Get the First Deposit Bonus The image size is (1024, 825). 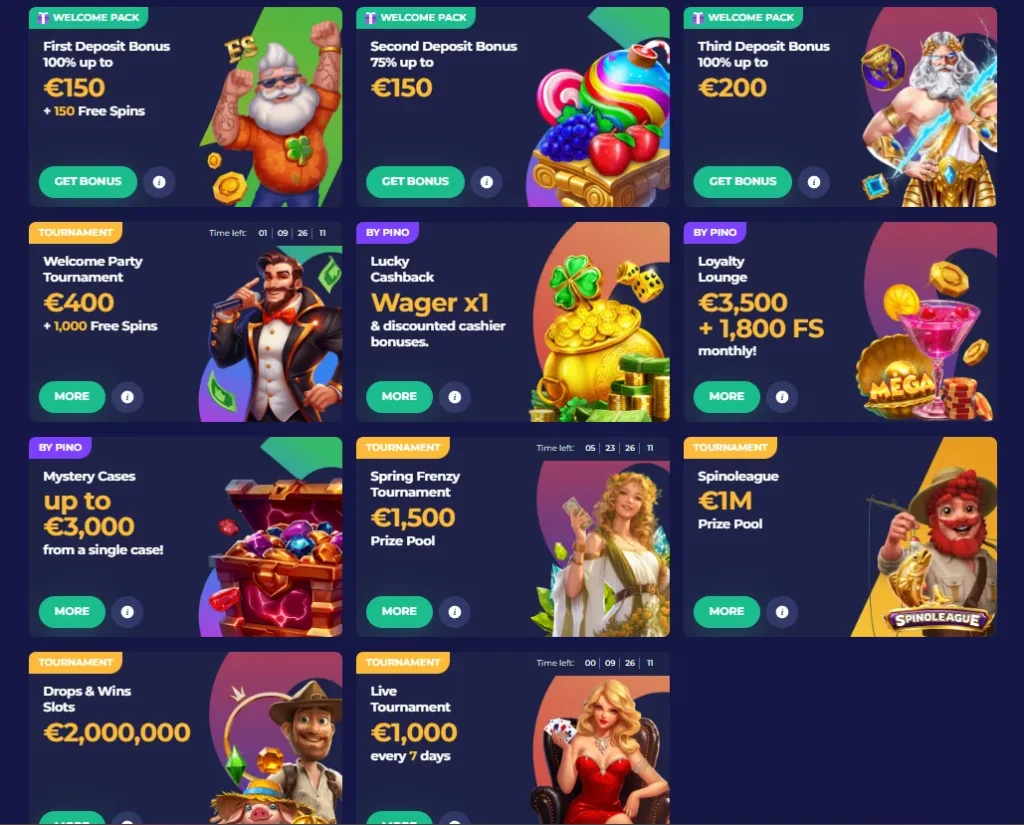coord(88,182)
